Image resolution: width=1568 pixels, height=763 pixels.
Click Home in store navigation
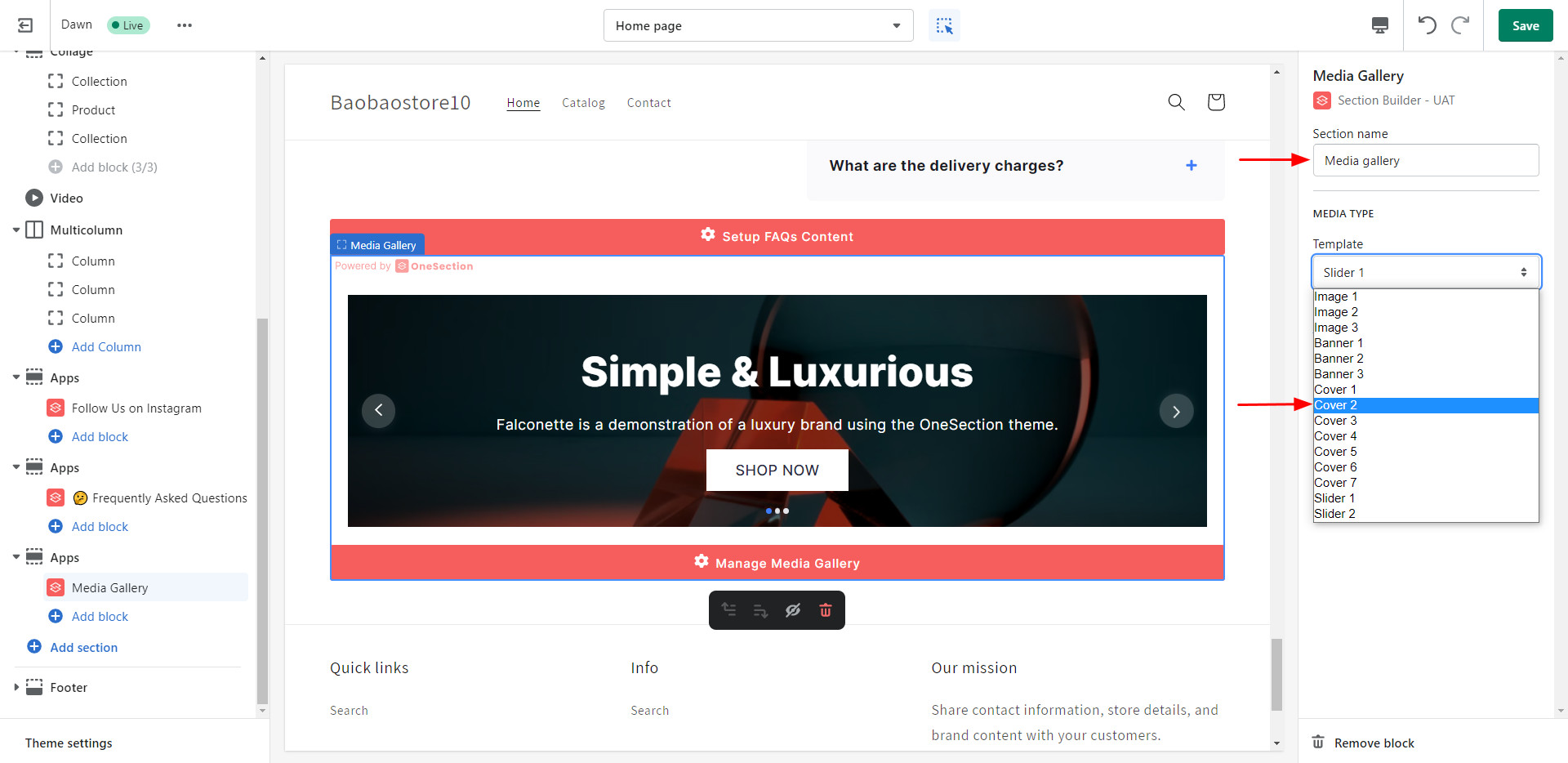tap(523, 103)
